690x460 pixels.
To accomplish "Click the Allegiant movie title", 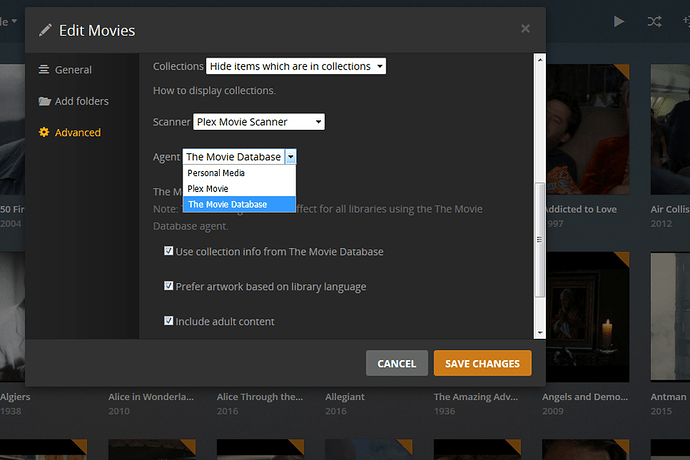I will pyautogui.click(x=345, y=397).
